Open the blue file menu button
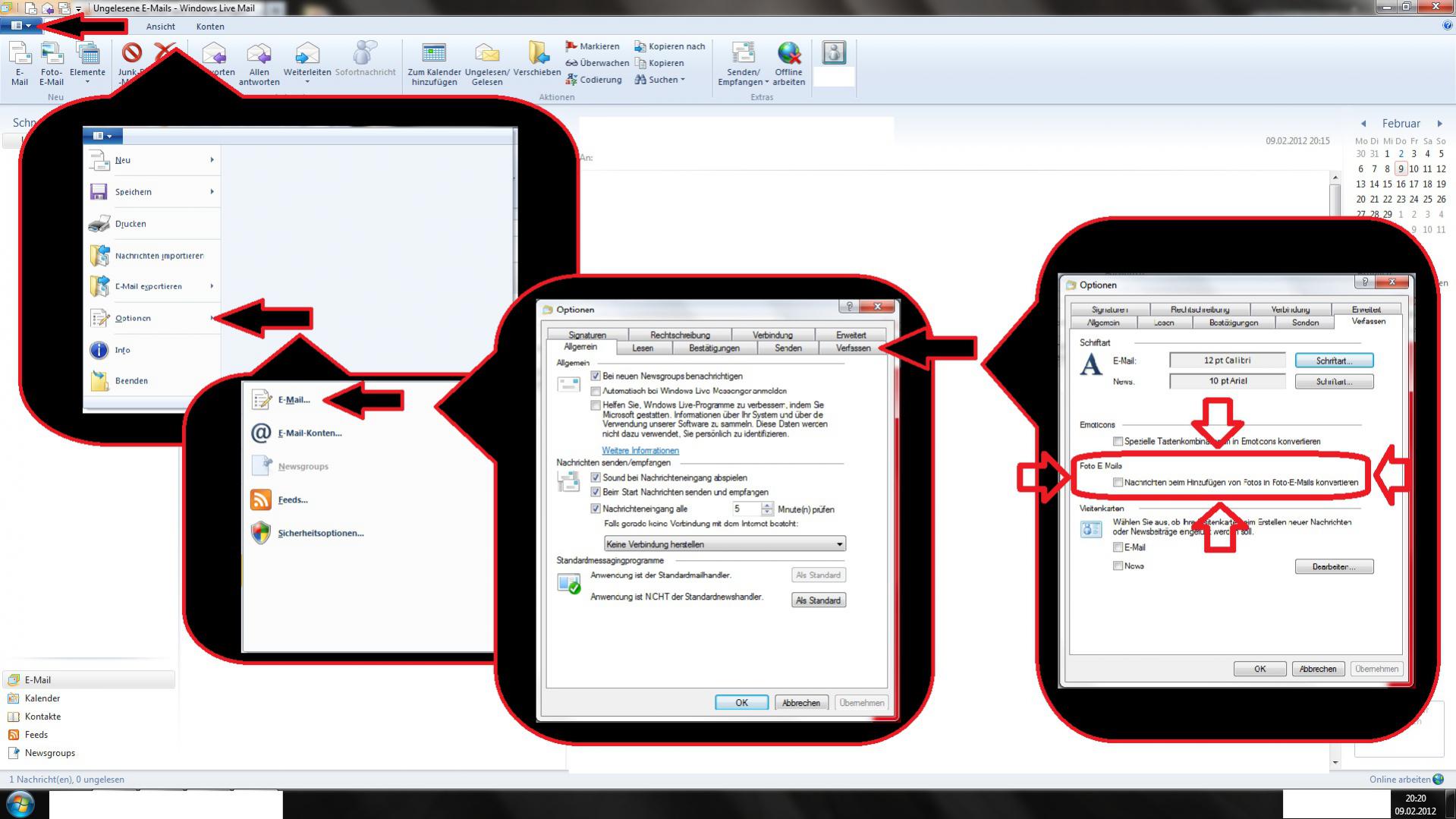Screen dimensions: 1456x819 20,26
